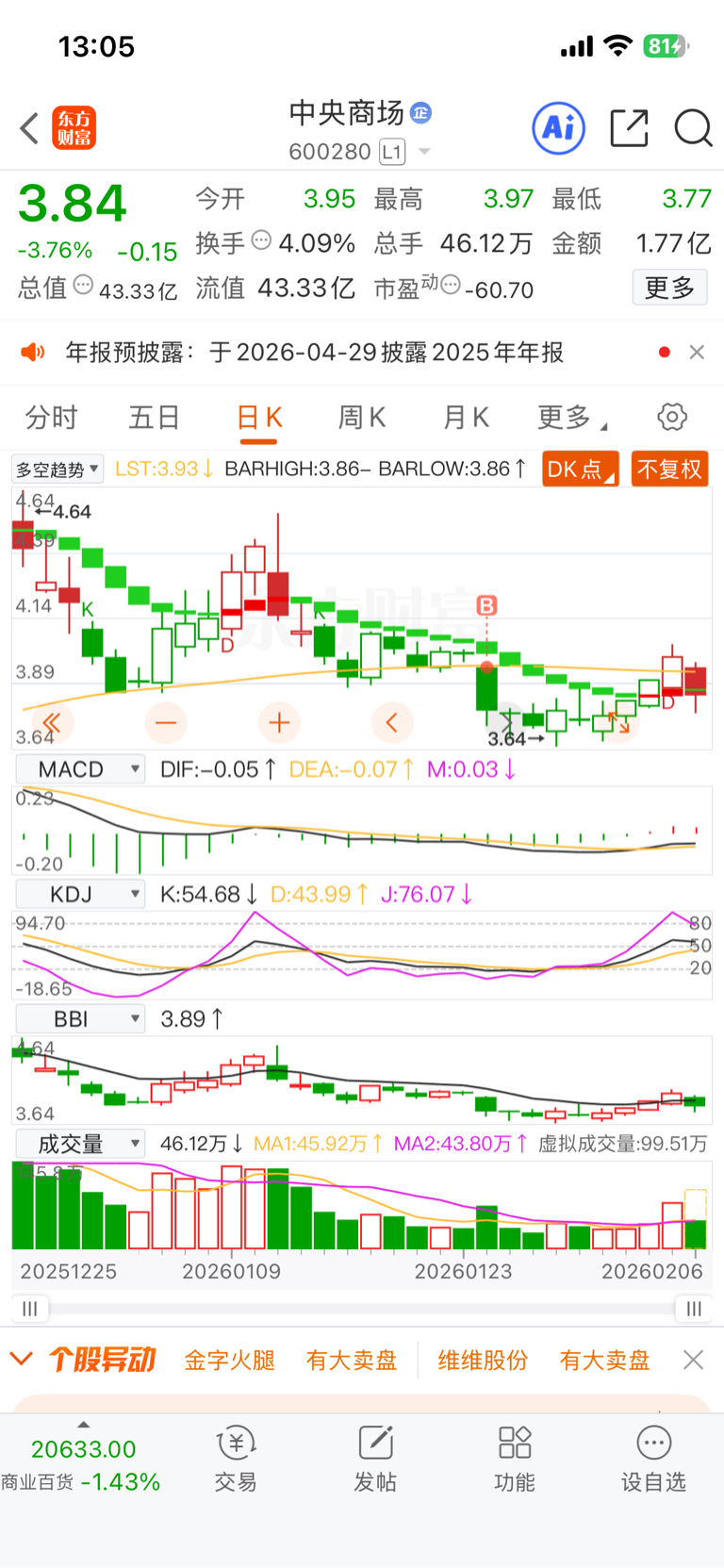Open chart settings gear icon

(672, 417)
